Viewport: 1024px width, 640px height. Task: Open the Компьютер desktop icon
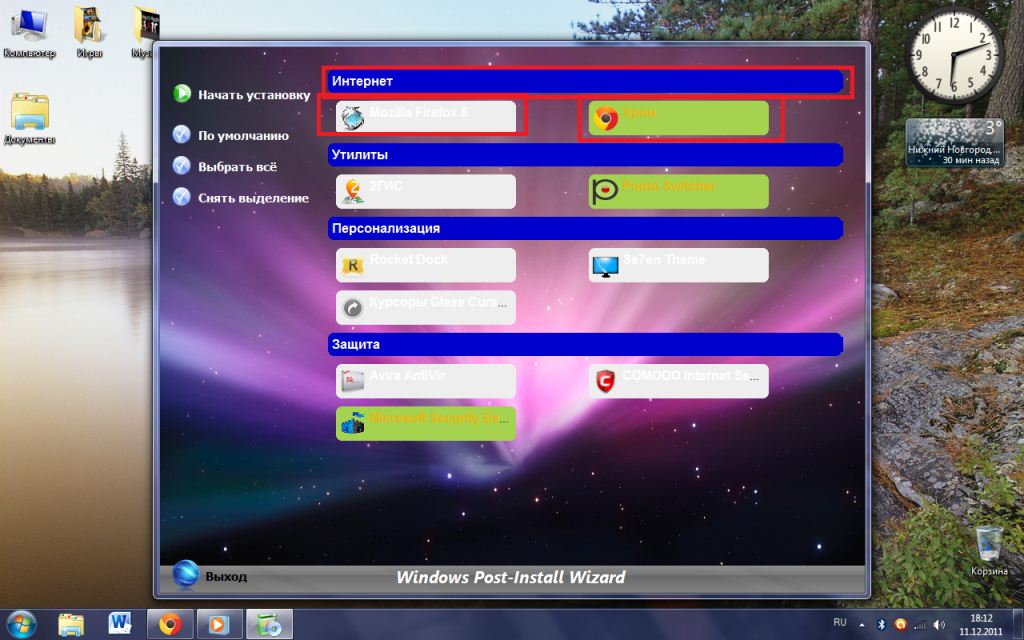pos(29,34)
